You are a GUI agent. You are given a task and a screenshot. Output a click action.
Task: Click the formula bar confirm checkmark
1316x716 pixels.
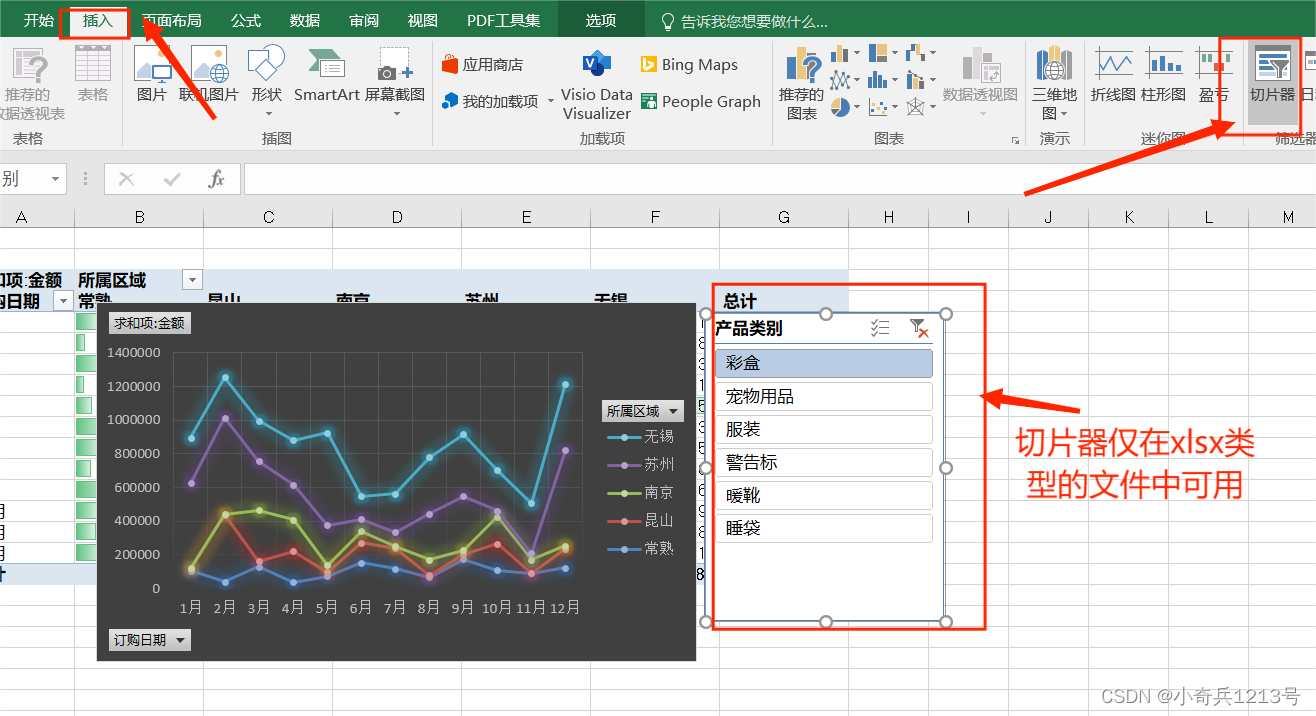pos(172,179)
